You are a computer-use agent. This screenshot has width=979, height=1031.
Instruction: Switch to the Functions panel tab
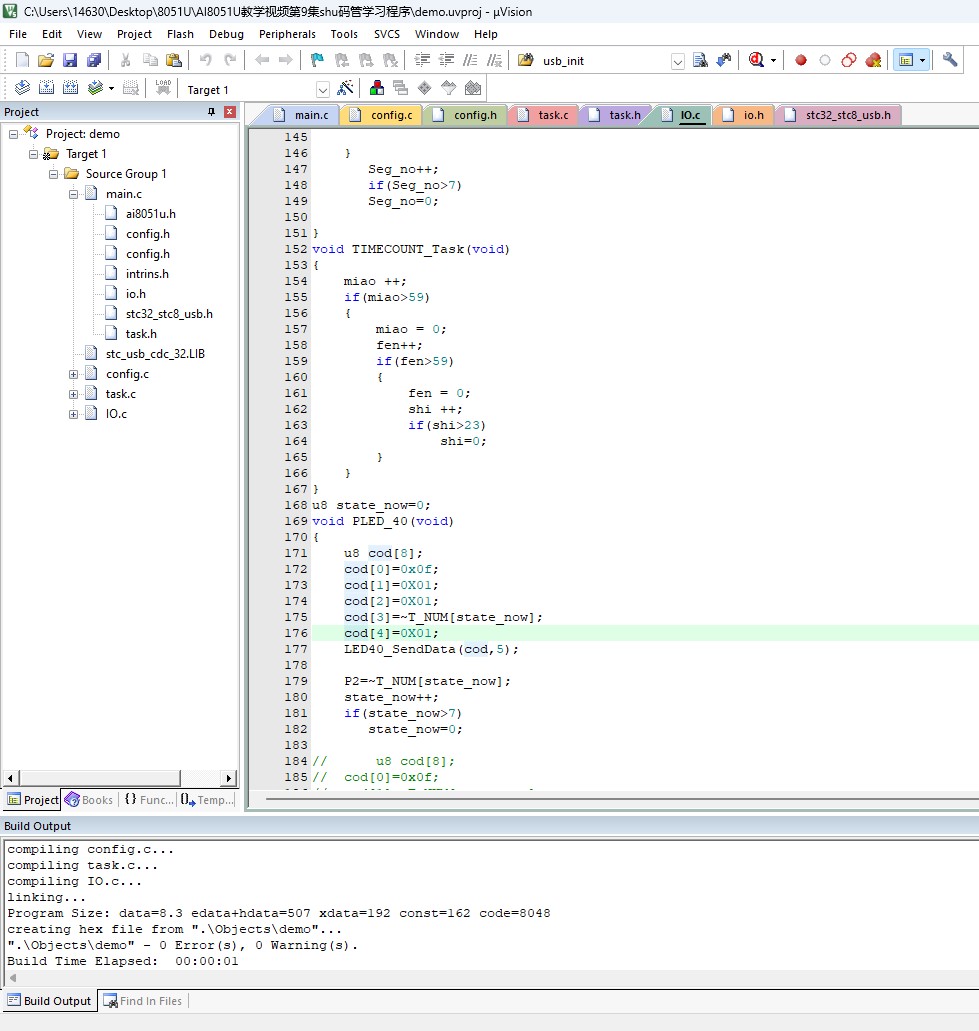pos(149,800)
